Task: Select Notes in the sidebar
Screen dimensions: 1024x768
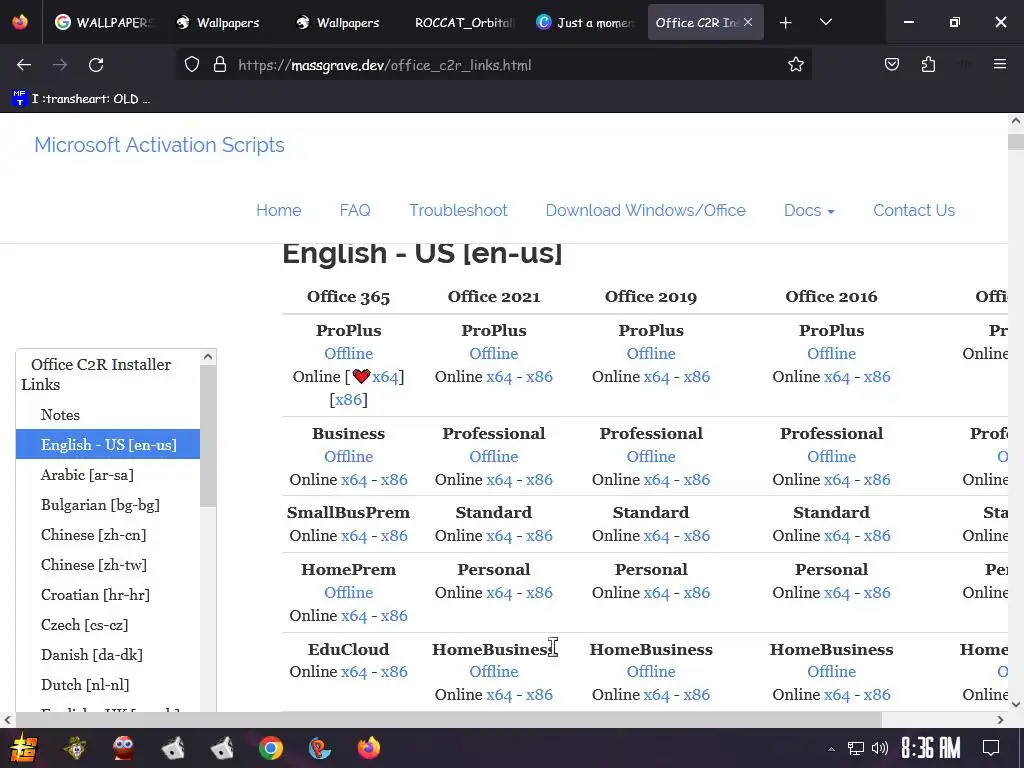Action: click(60, 415)
